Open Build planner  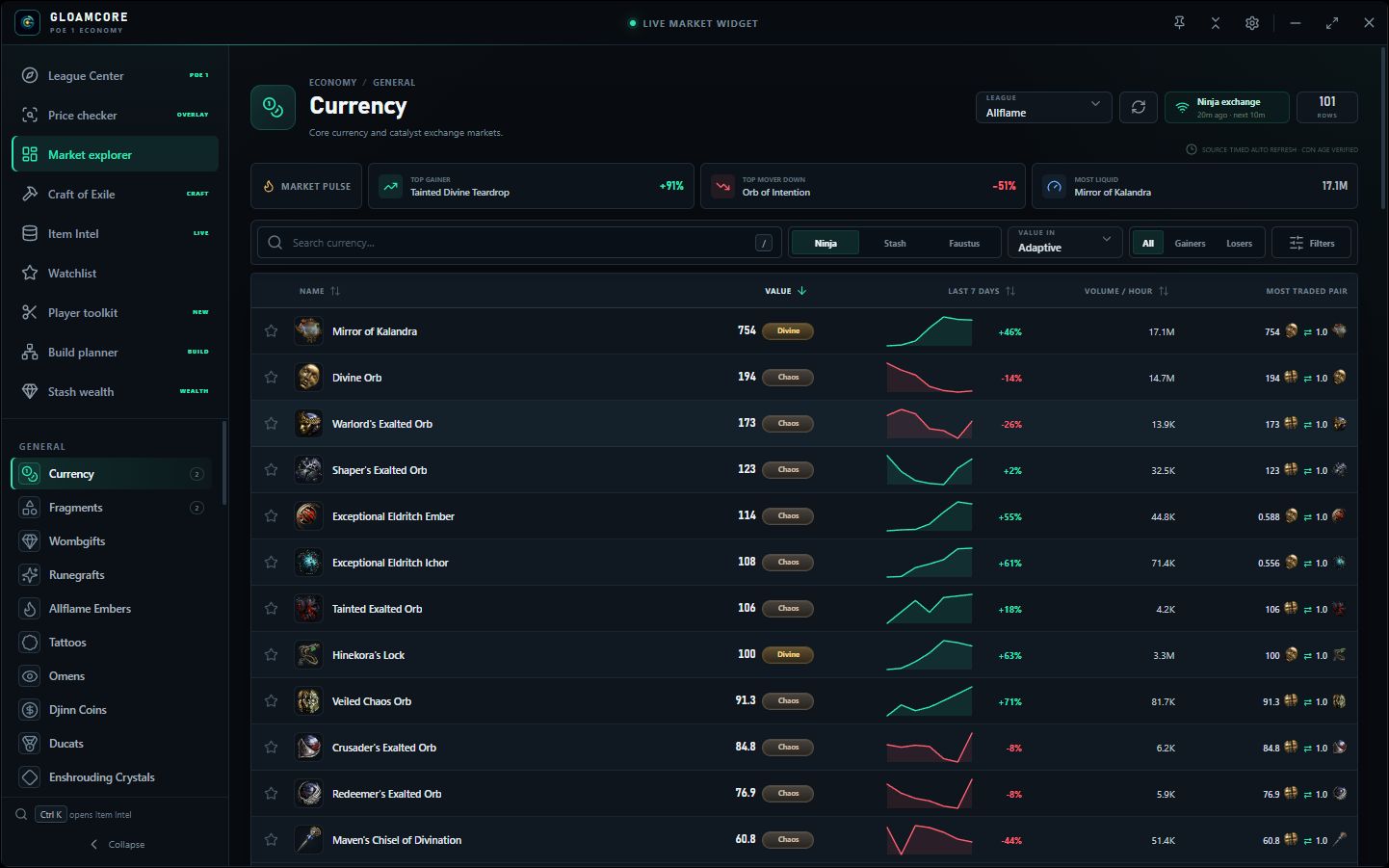click(x=116, y=352)
